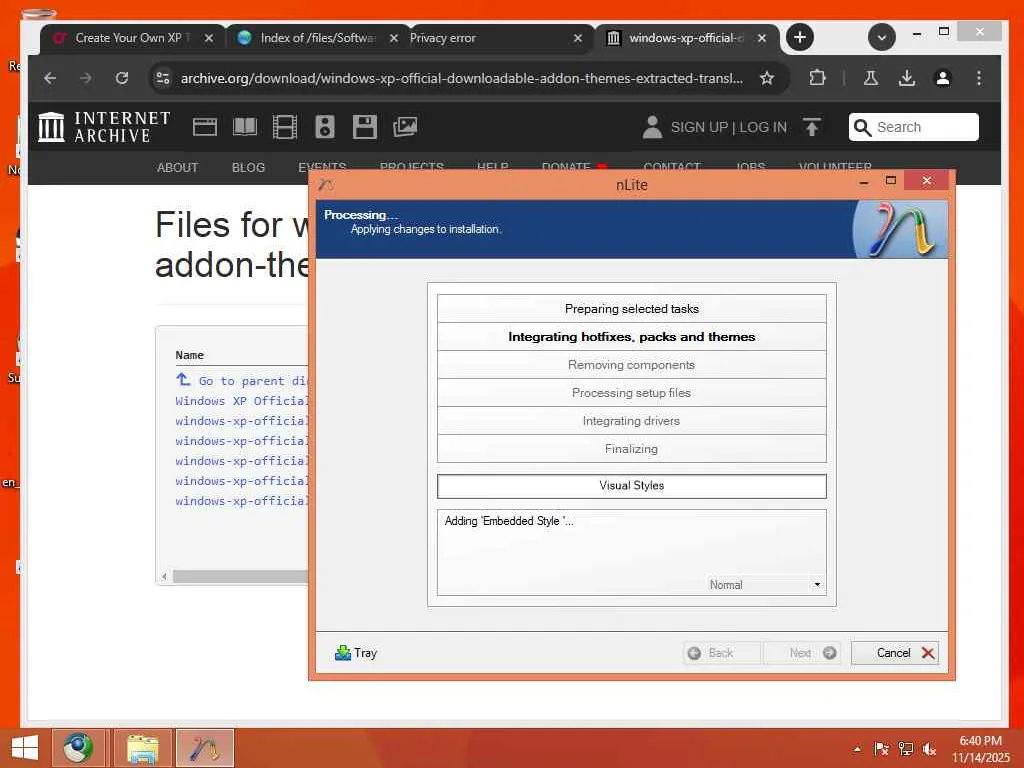The width and height of the screenshot is (1024, 768).
Task: Click the Visual Styles progress bar
Action: pyautogui.click(x=632, y=486)
